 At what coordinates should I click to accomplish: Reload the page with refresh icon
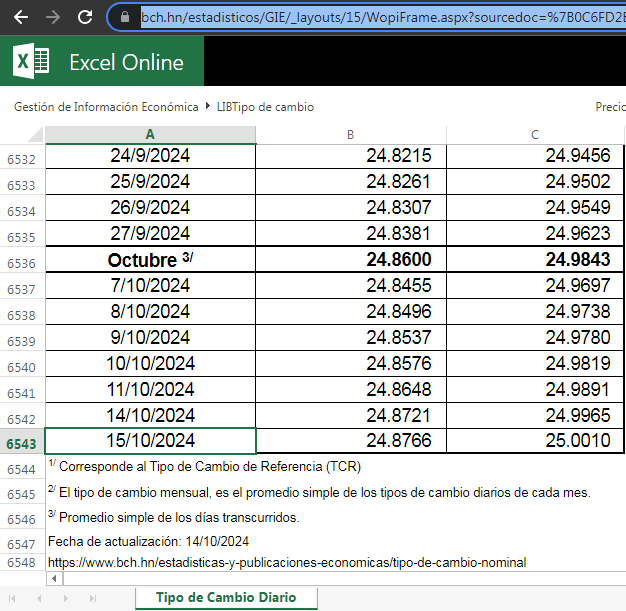tap(85, 17)
